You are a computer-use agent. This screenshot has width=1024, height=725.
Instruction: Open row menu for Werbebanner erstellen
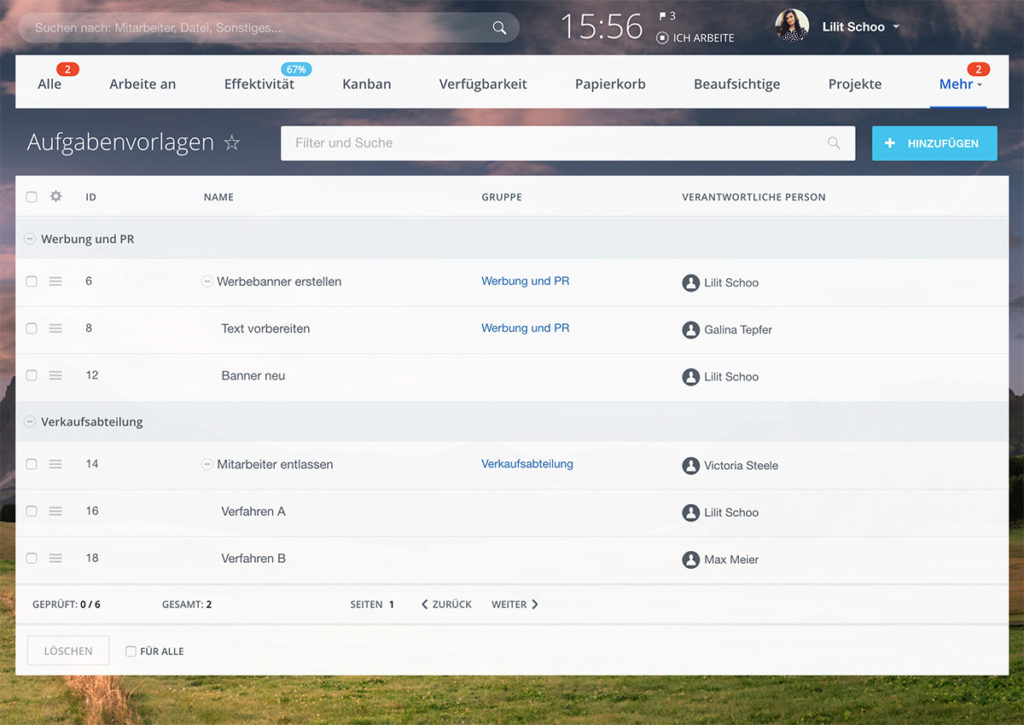pyautogui.click(x=56, y=281)
